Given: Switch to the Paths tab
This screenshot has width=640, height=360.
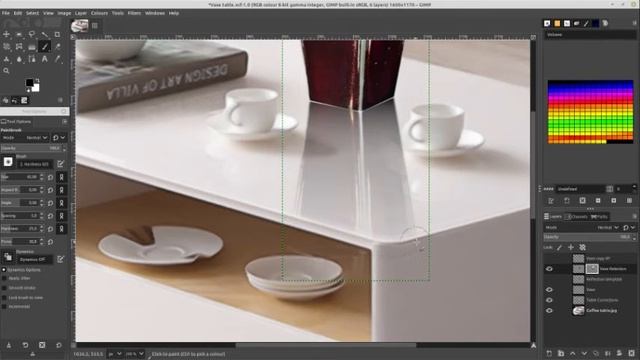Looking at the screenshot, I should 599,216.
